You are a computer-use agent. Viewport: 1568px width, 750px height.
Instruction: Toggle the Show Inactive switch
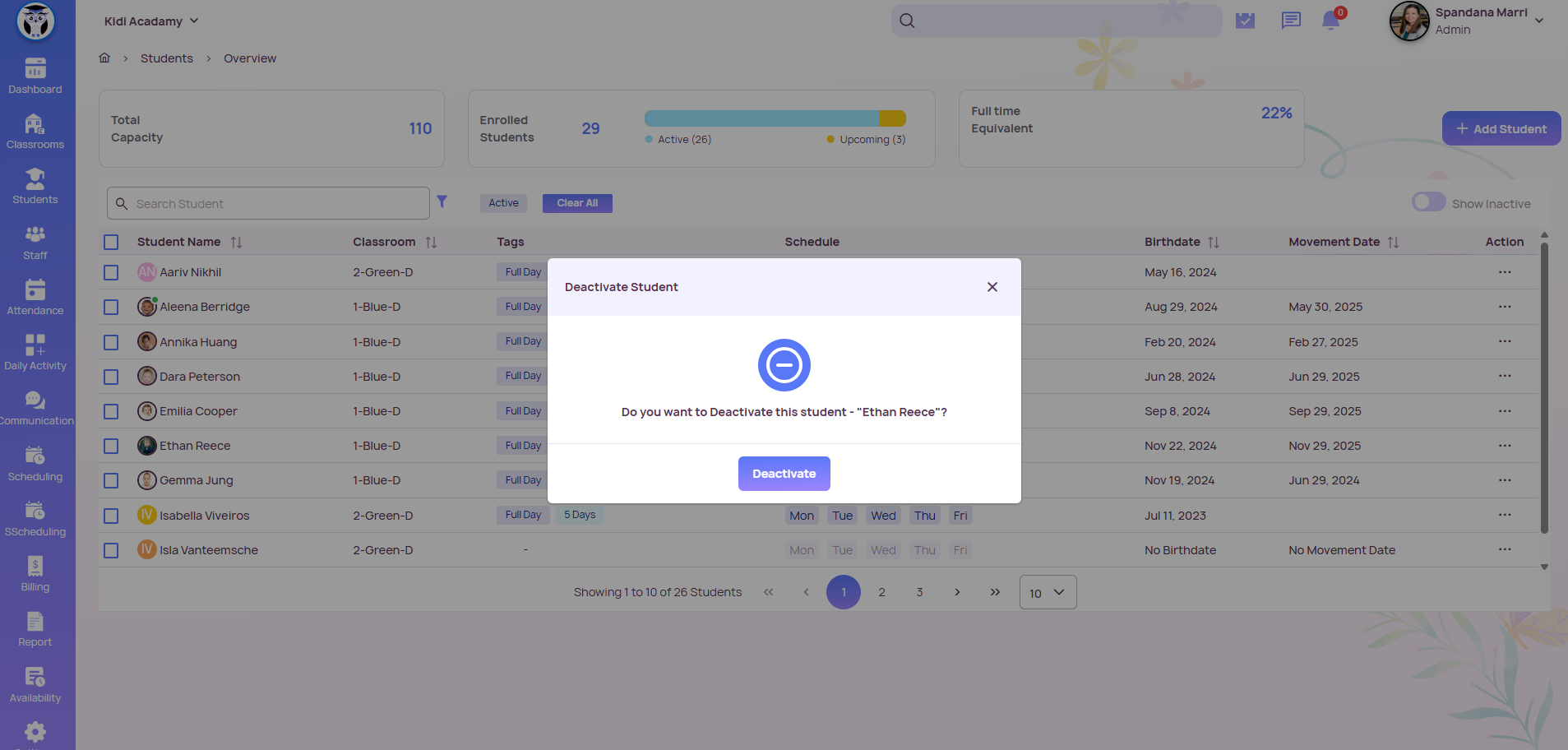[x=1428, y=202]
